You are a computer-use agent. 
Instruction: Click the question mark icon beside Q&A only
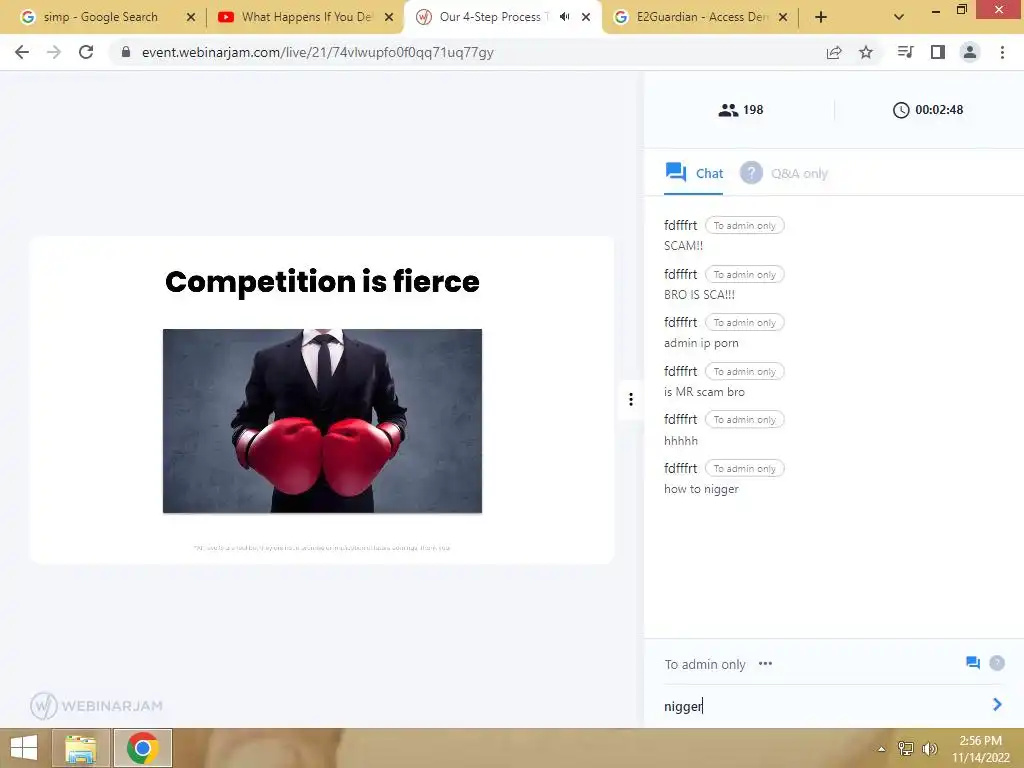point(751,172)
